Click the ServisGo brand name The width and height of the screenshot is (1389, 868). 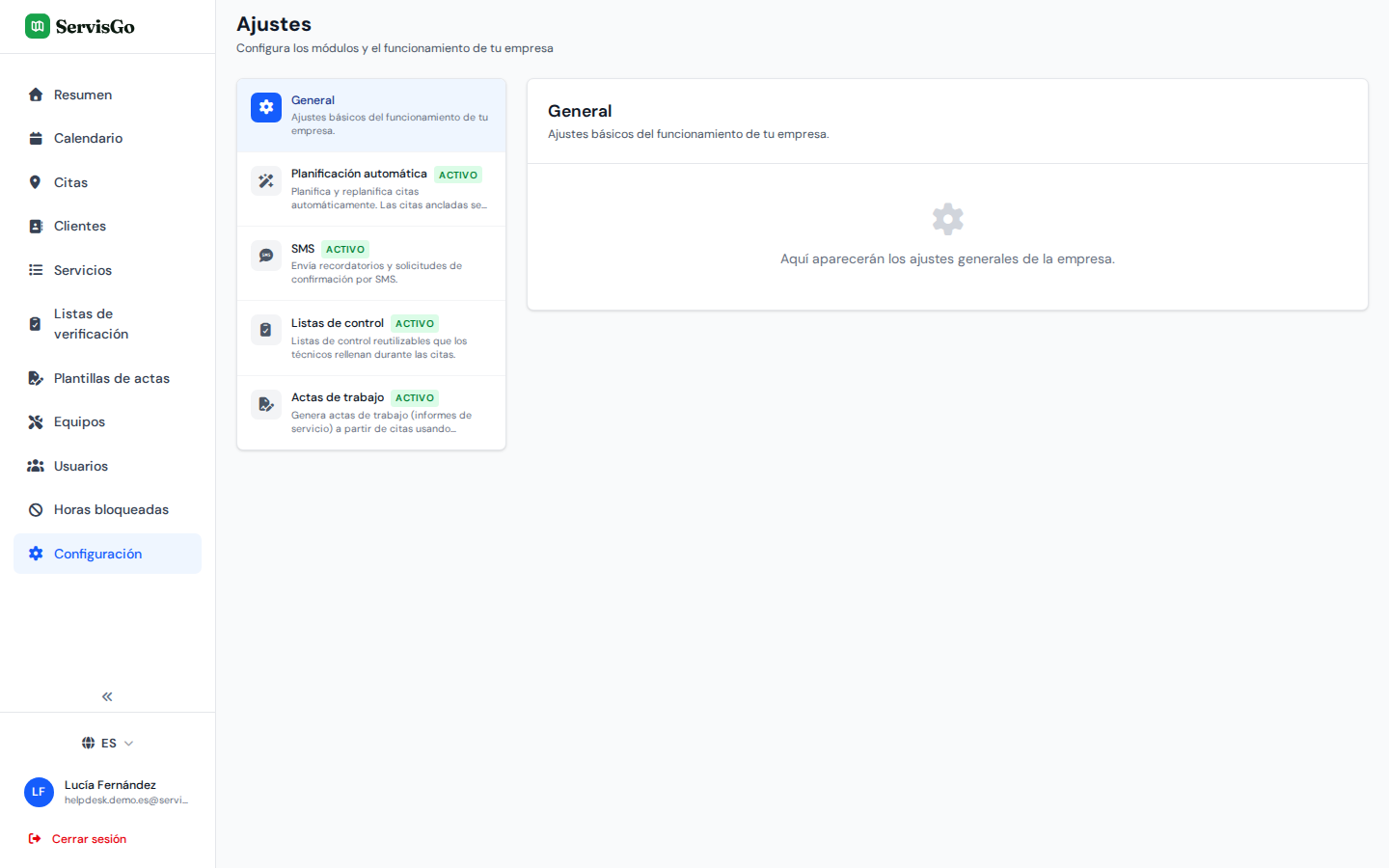[x=95, y=27]
